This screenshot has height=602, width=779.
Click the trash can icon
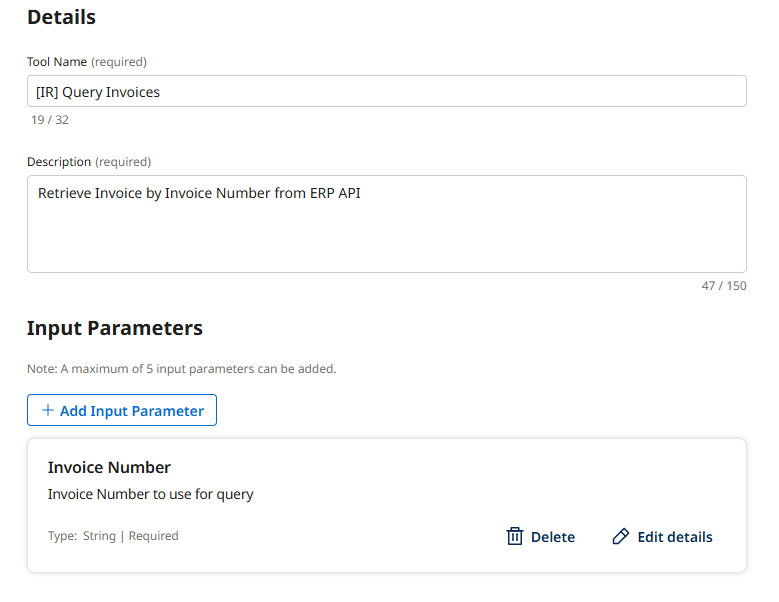(x=515, y=537)
